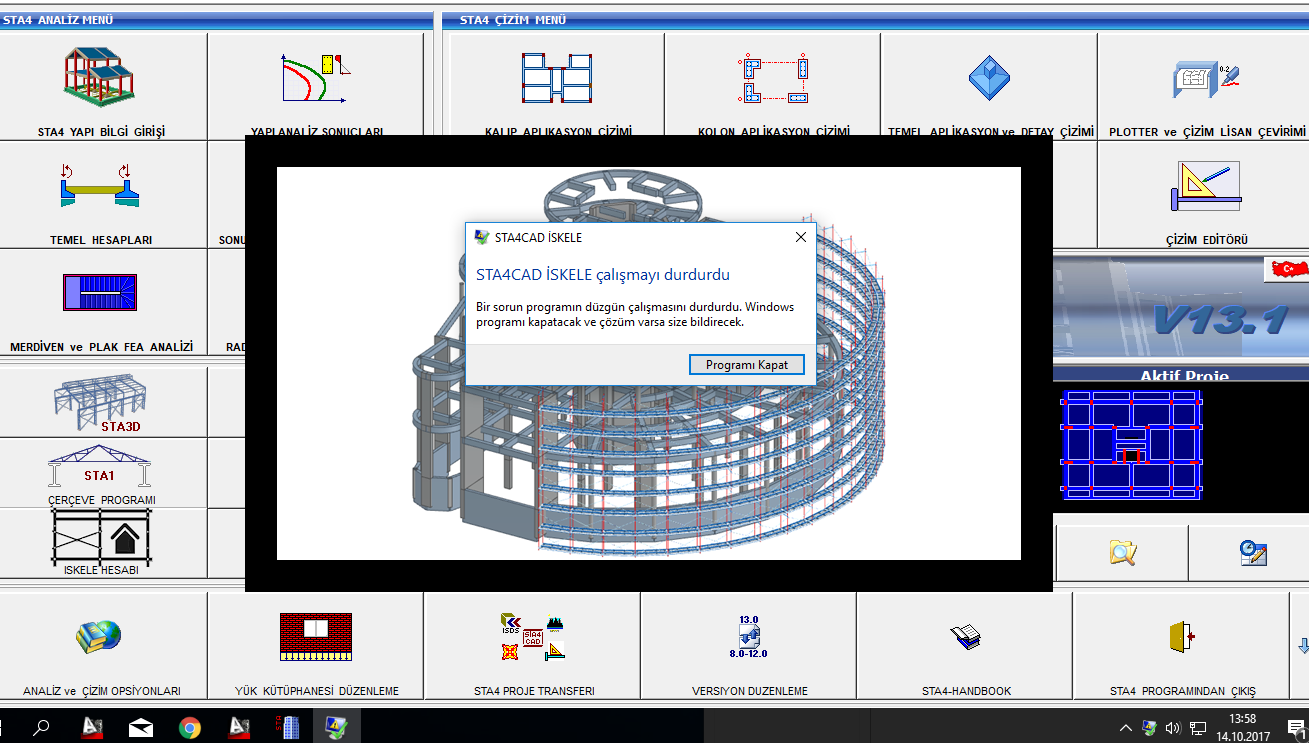Open Plotter ve Çizim Lisan Çevirimi

coord(1205,80)
